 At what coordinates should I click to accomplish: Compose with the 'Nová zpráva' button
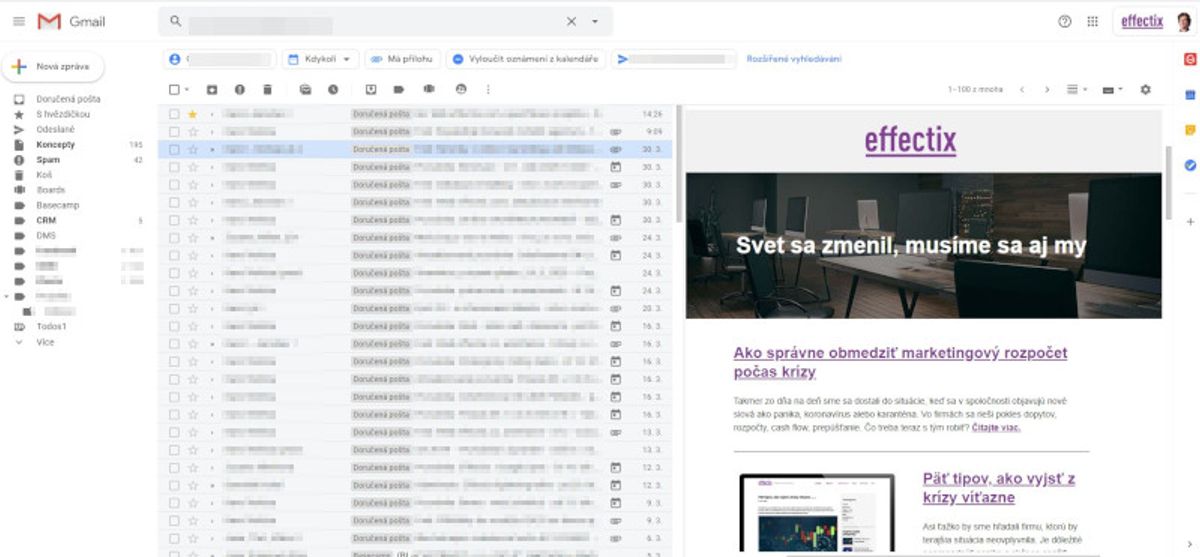coord(54,66)
